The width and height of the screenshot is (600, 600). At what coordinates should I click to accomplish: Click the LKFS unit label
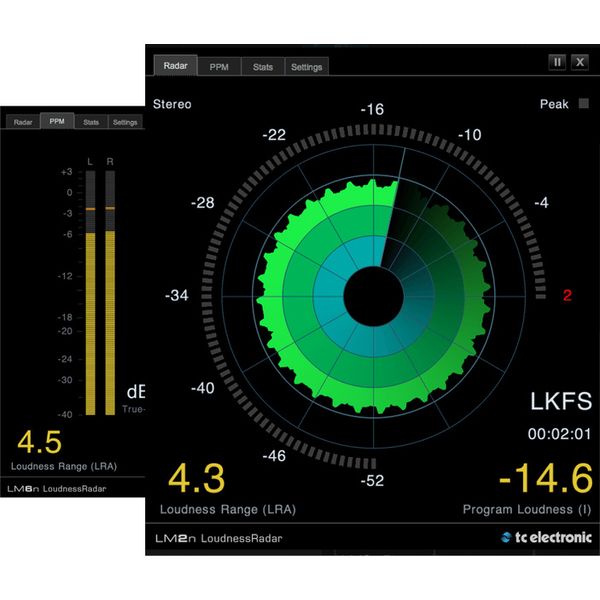[561, 401]
